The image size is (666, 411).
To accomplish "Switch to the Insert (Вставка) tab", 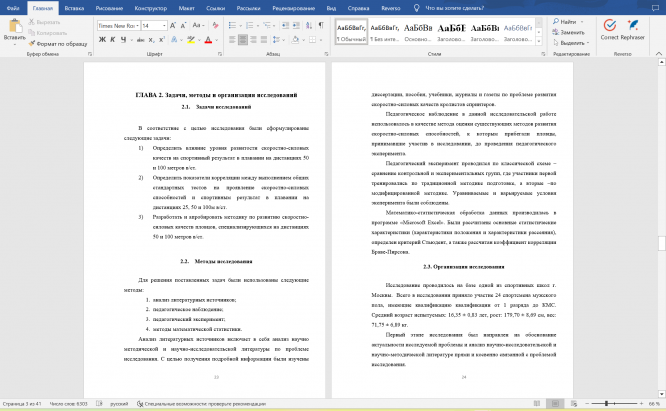I will [x=74, y=8].
